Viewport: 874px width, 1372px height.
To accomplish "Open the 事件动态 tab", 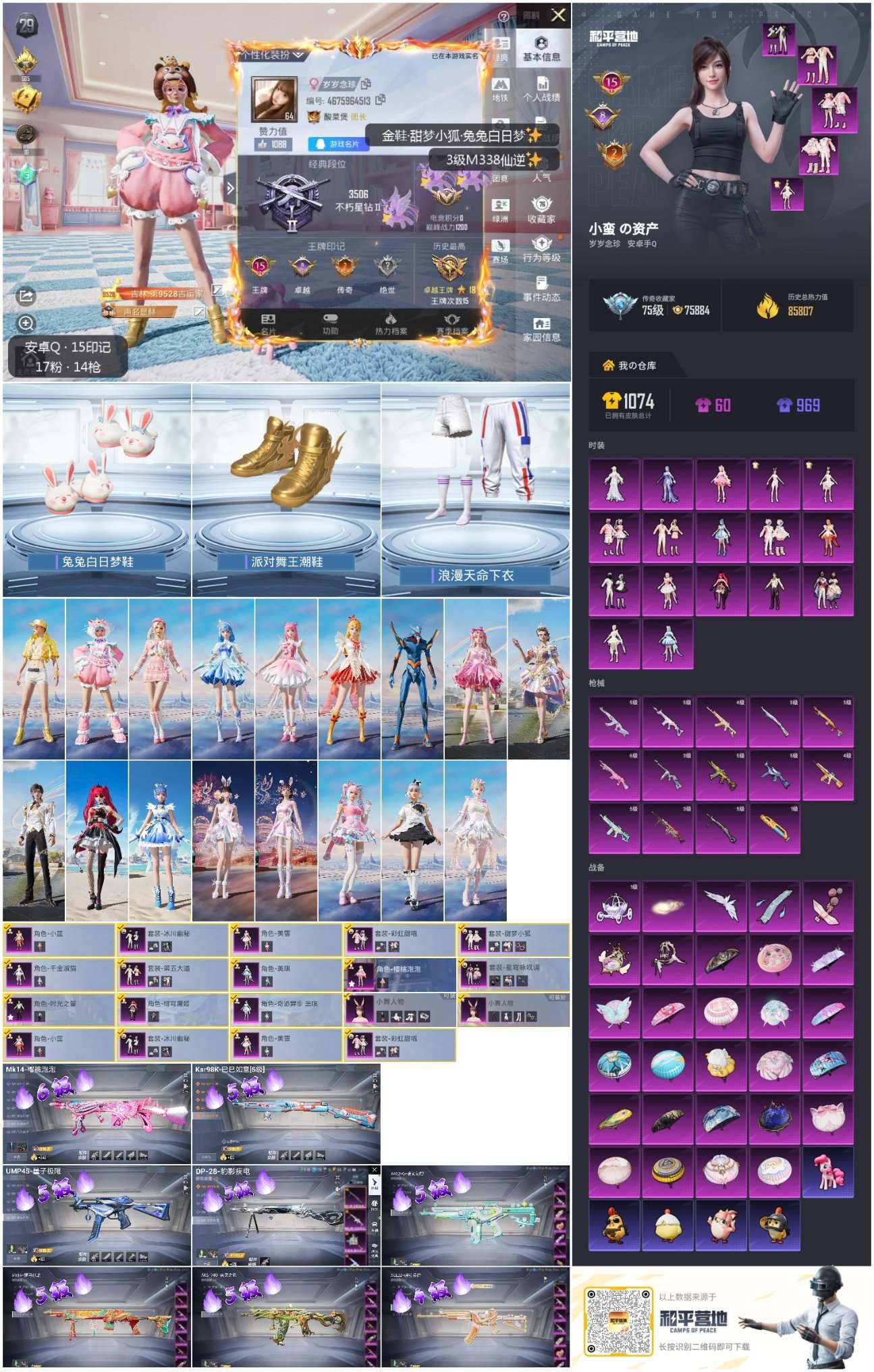I will coord(541,288).
